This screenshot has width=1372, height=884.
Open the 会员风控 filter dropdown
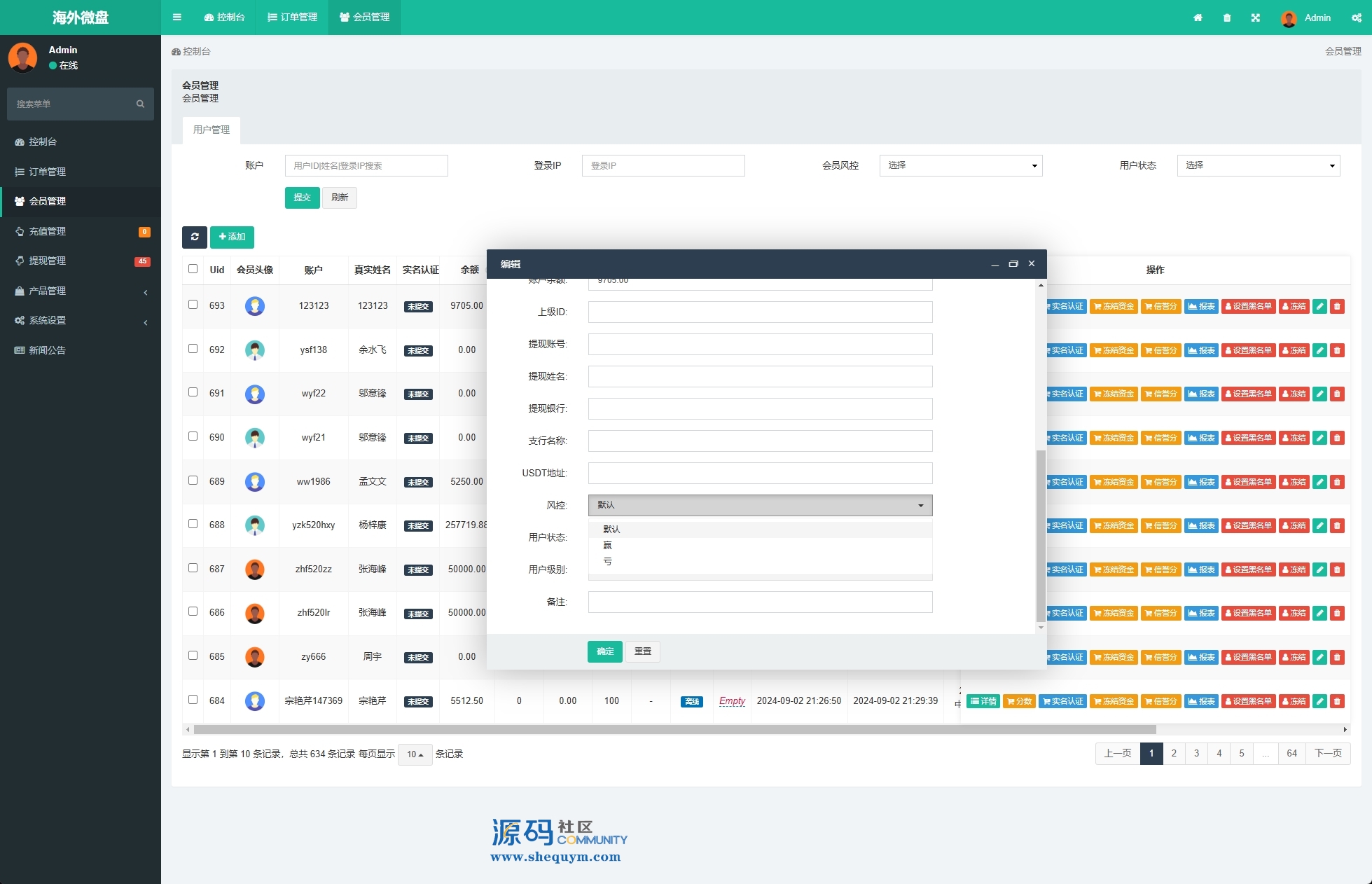click(x=960, y=165)
